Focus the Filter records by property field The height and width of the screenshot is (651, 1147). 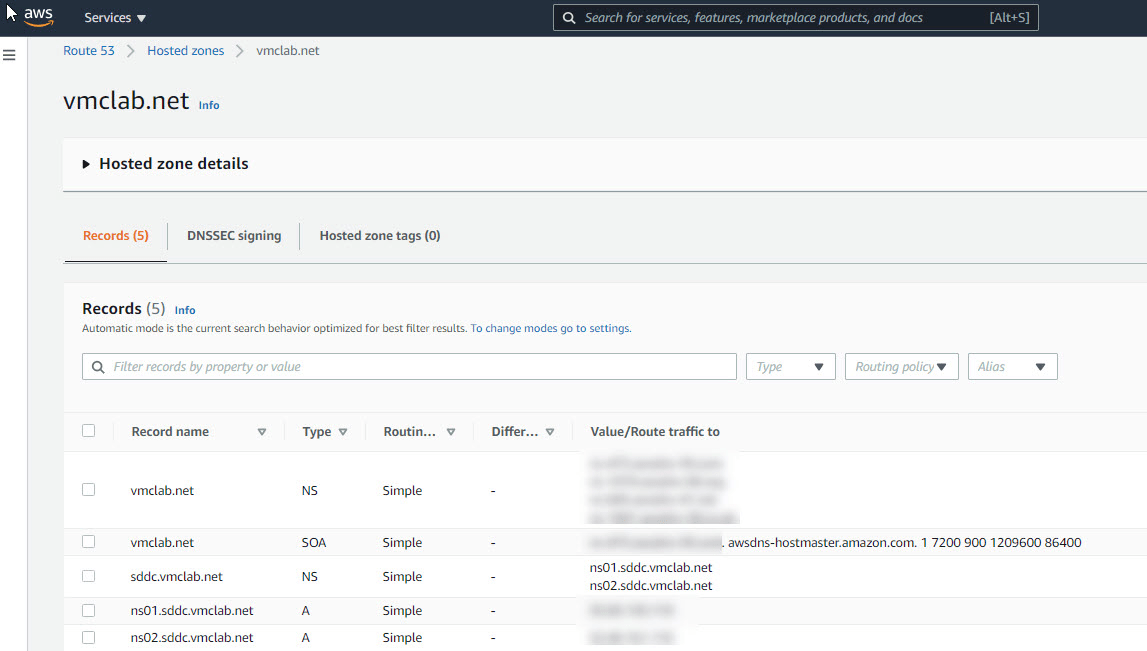click(409, 366)
